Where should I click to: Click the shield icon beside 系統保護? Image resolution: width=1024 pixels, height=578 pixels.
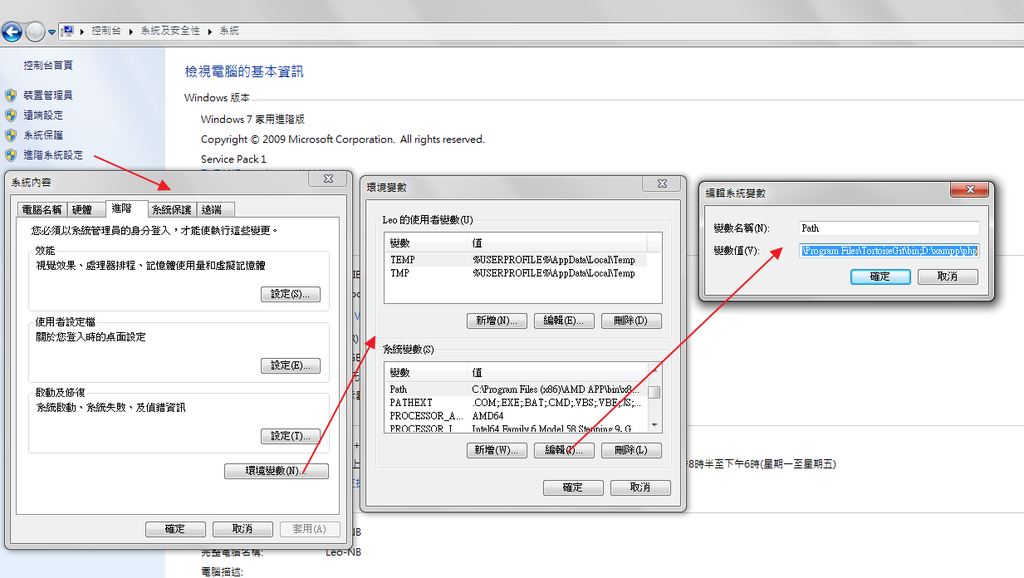[x=10, y=135]
